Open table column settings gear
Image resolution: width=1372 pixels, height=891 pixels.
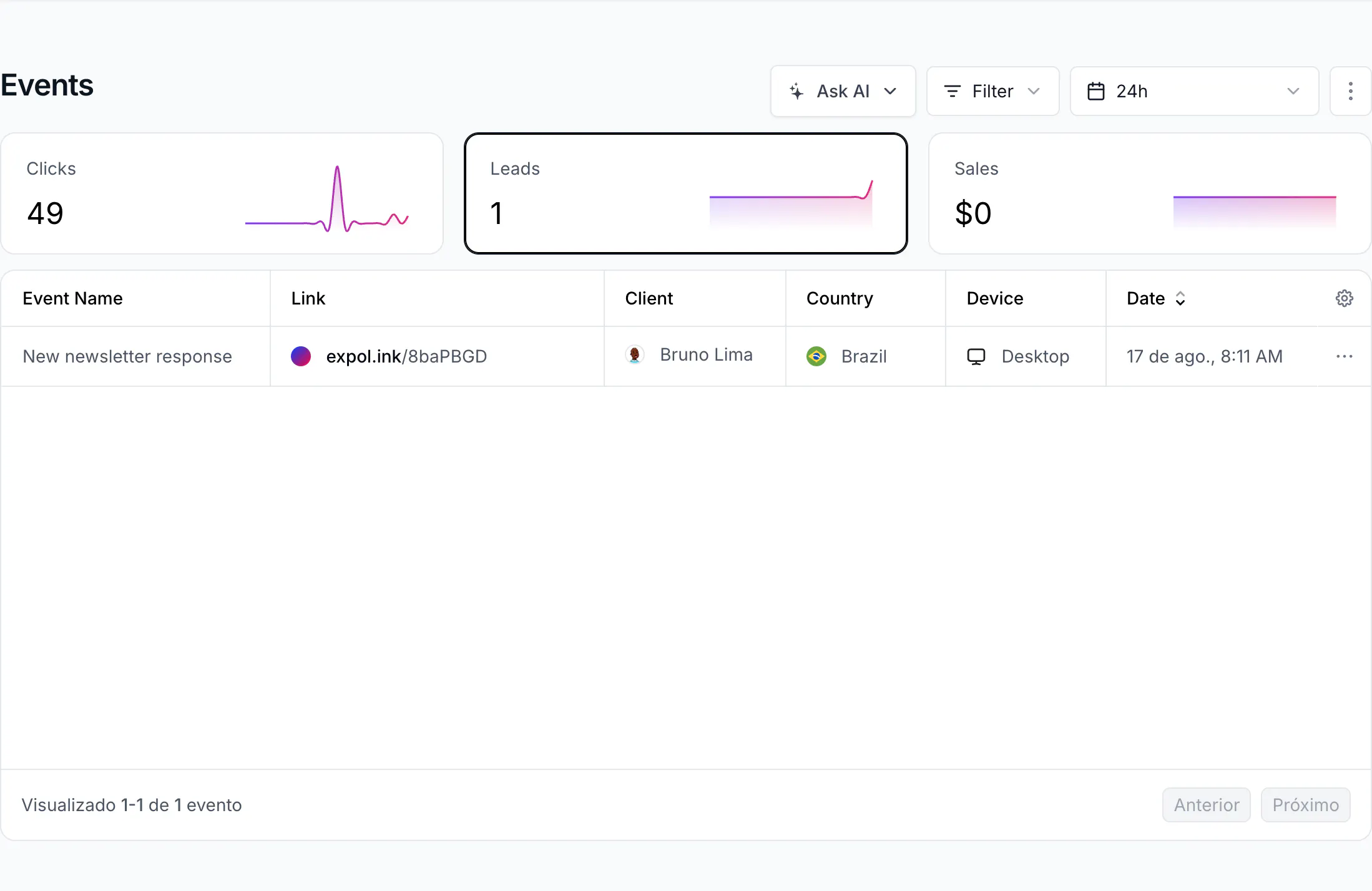pyautogui.click(x=1344, y=298)
